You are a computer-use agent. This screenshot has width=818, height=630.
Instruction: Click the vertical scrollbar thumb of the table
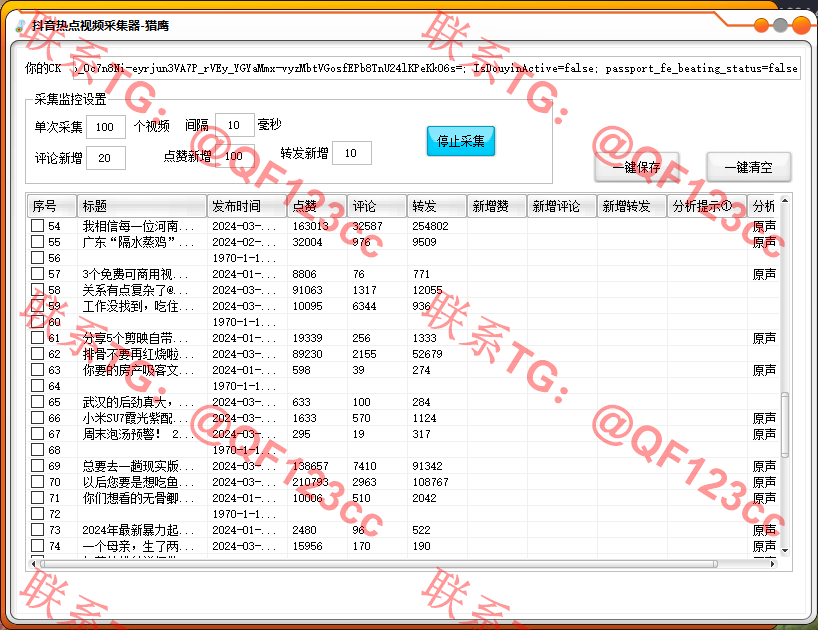(785, 425)
